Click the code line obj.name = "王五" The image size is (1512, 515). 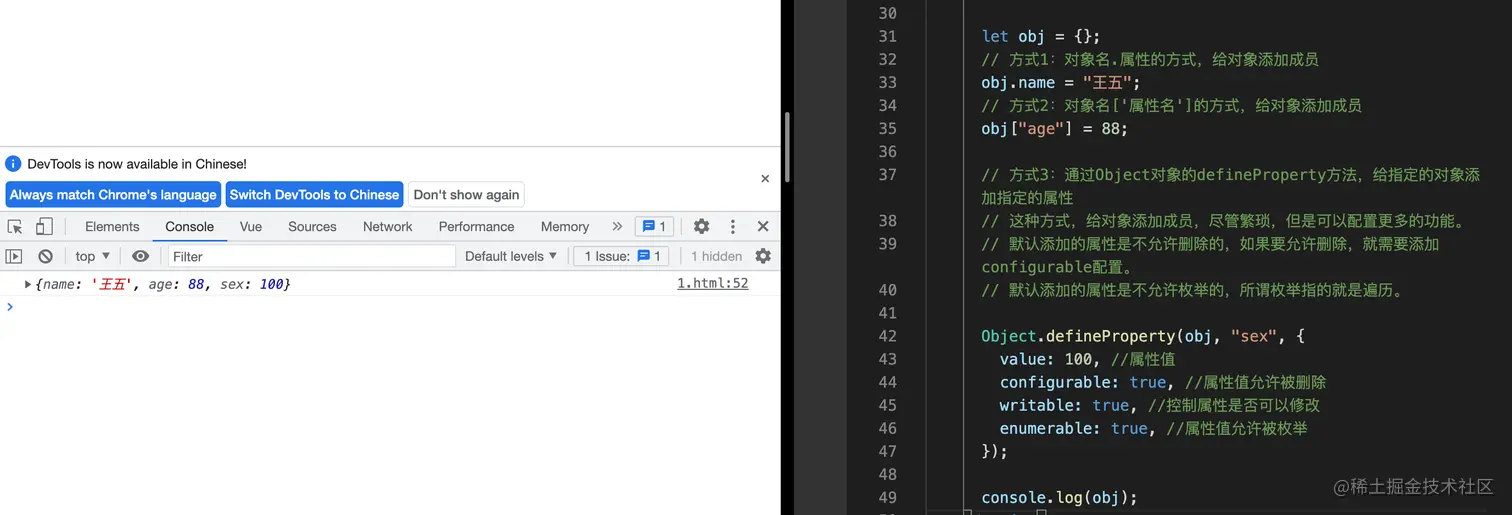[x=1061, y=83]
